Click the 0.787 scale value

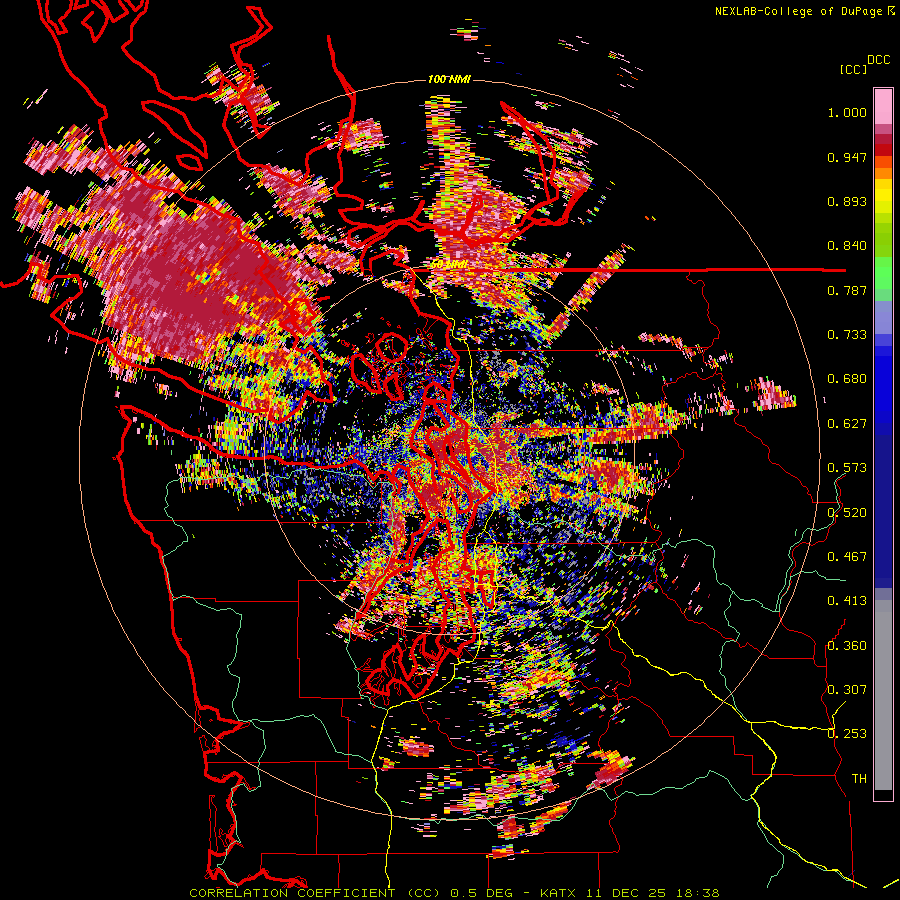point(847,290)
